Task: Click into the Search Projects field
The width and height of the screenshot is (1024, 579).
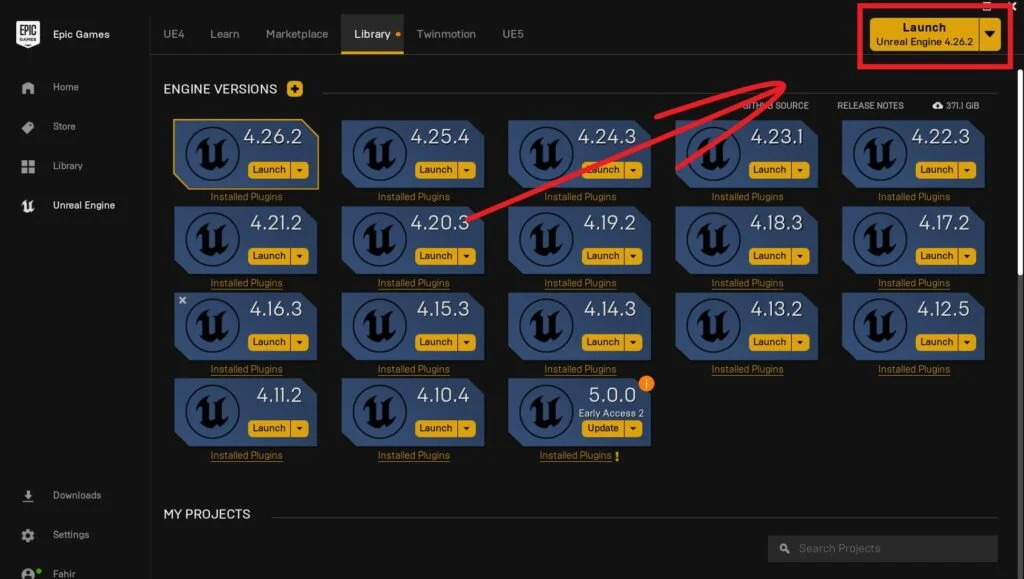Action: 883,548
